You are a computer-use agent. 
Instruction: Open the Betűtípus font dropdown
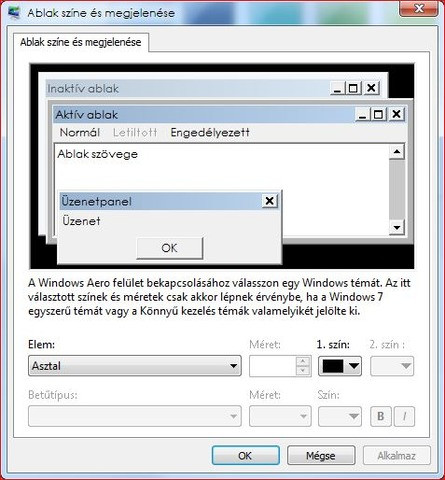(135, 416)
